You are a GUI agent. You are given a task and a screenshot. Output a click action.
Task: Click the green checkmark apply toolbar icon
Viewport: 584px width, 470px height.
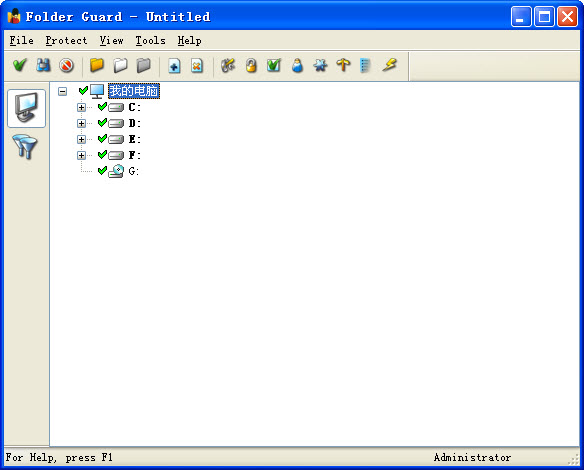click(x=20, y=66)
